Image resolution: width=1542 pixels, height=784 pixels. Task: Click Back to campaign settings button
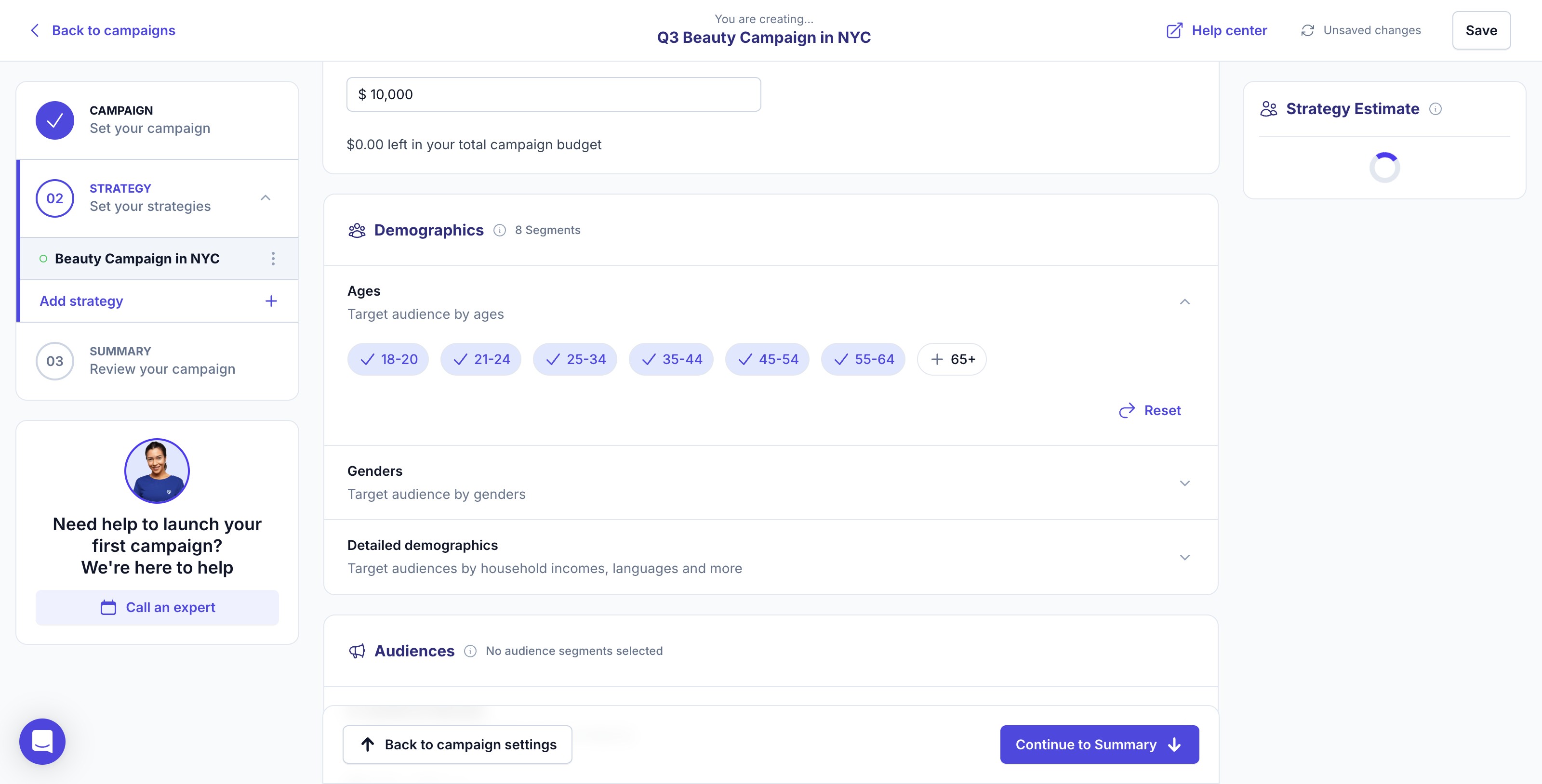tap(457, 745)
